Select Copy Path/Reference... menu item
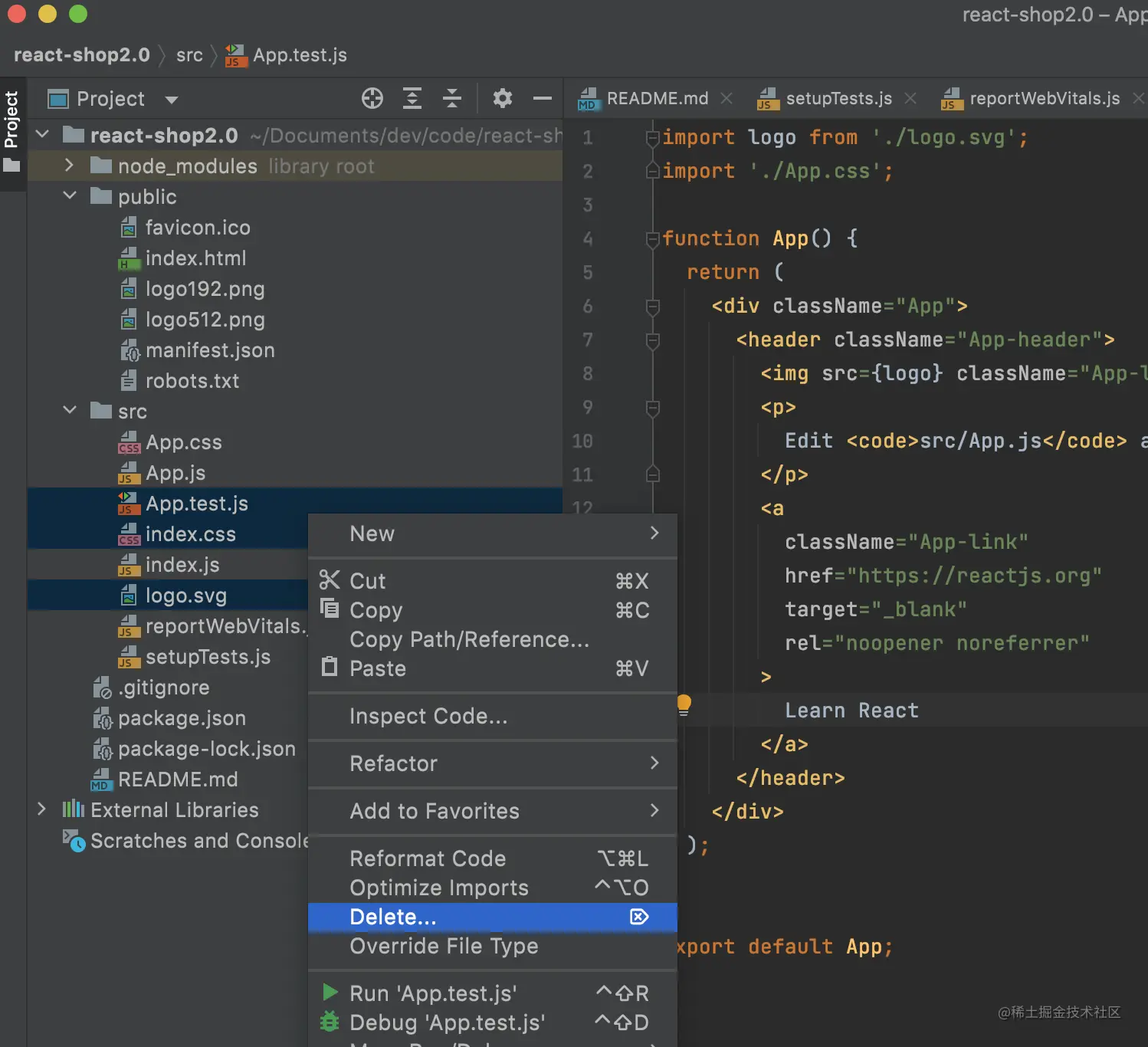The width and height of the screenshot is (1148, 1047). coord(493,639)
